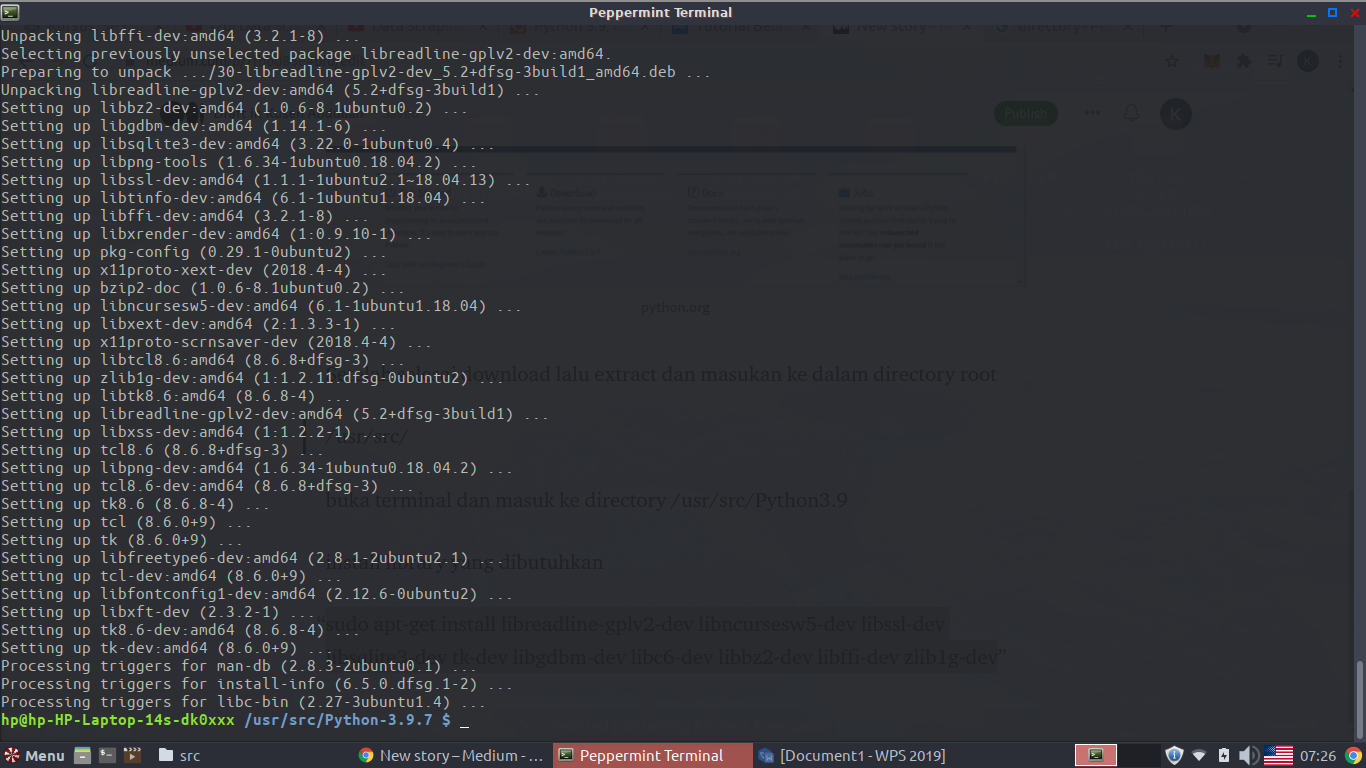The height and width of the screenshot is (768, 1366).
Task: Click the Wi-Fi icon in the system tray
Action: [1199, 756]
